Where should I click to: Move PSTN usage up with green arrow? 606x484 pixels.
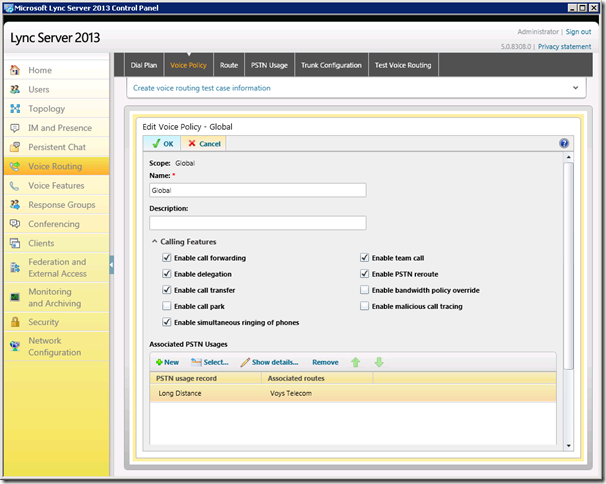pos(356,362)
